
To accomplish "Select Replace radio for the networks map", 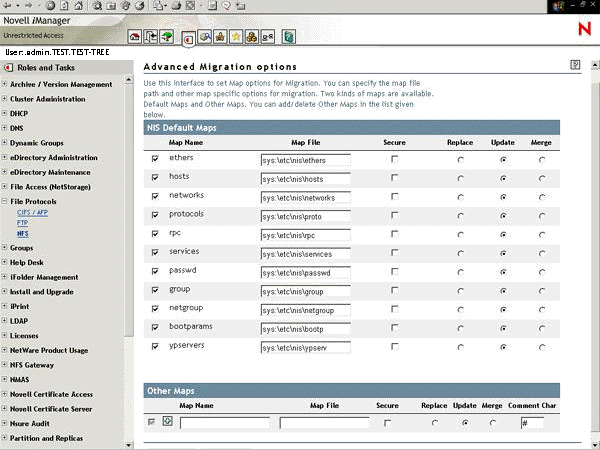I will point(460,196).
